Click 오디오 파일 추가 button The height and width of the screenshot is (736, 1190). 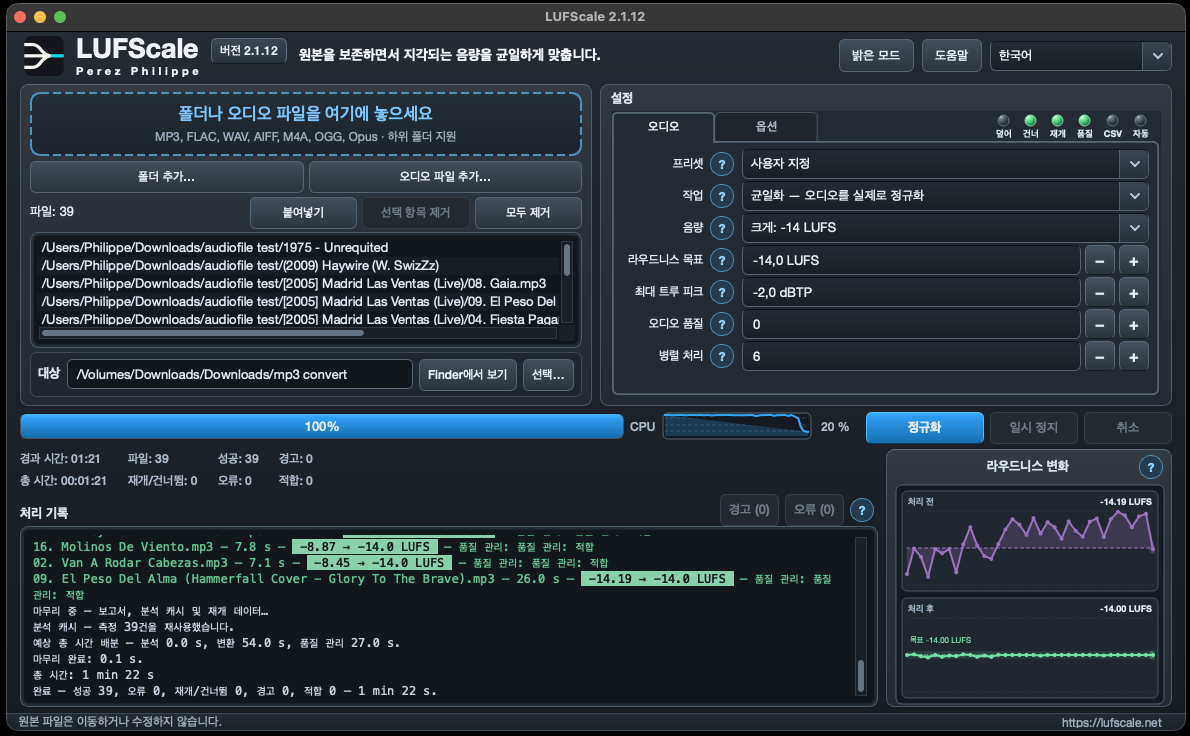445,177
